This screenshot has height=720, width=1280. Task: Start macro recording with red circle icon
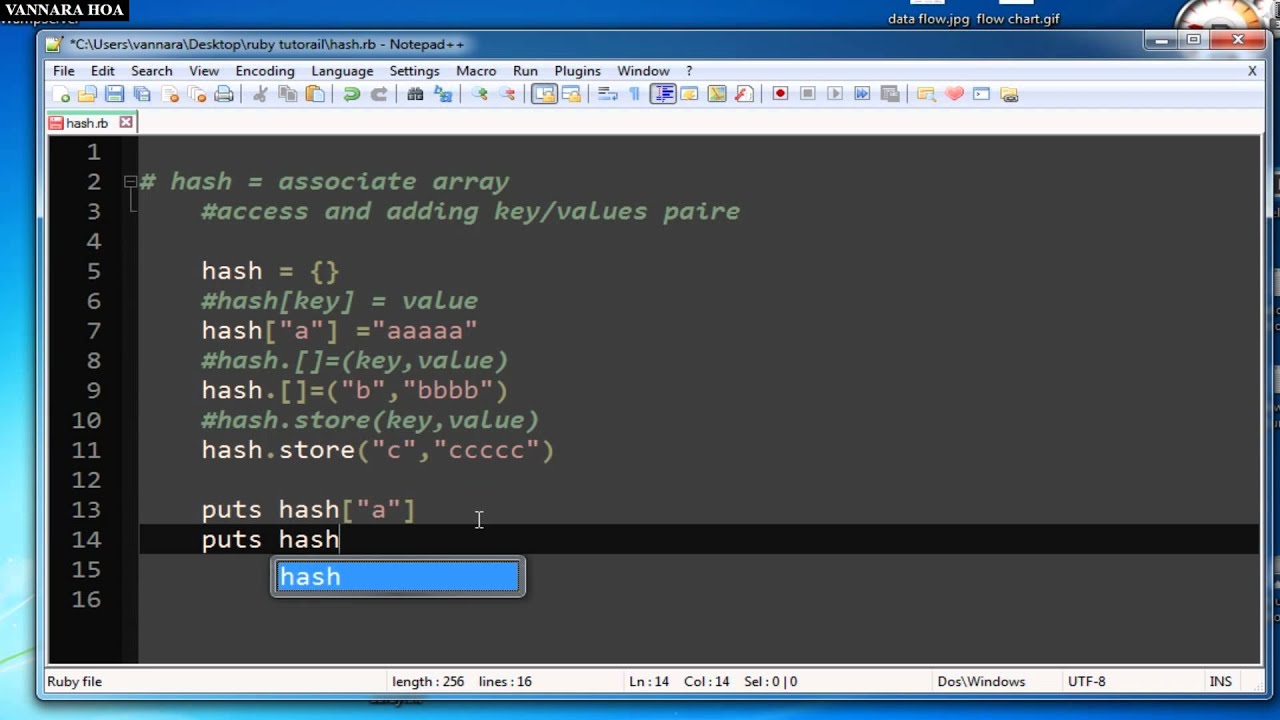pyautogui.click(x=780, y=94)
